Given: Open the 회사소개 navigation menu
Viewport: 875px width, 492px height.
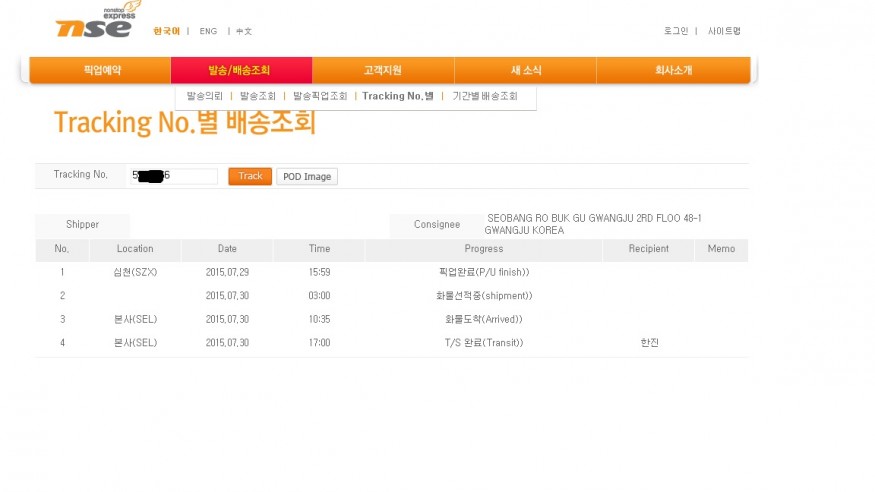Looking at the screenshot, I should click(x=673, y=70).
